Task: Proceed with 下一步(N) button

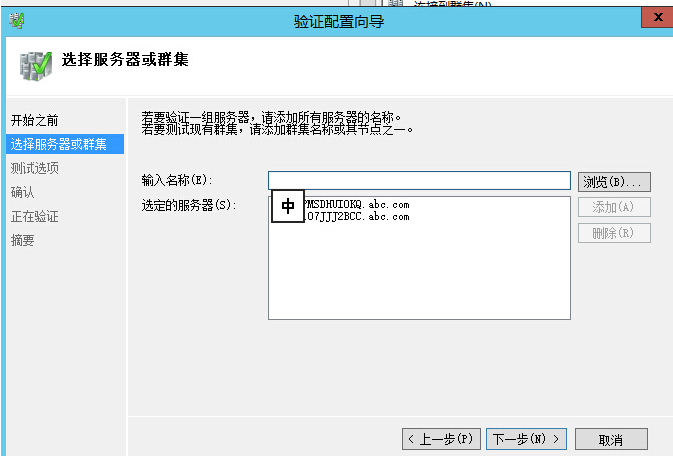Action: pyautogui.click(x=526, y=439)
